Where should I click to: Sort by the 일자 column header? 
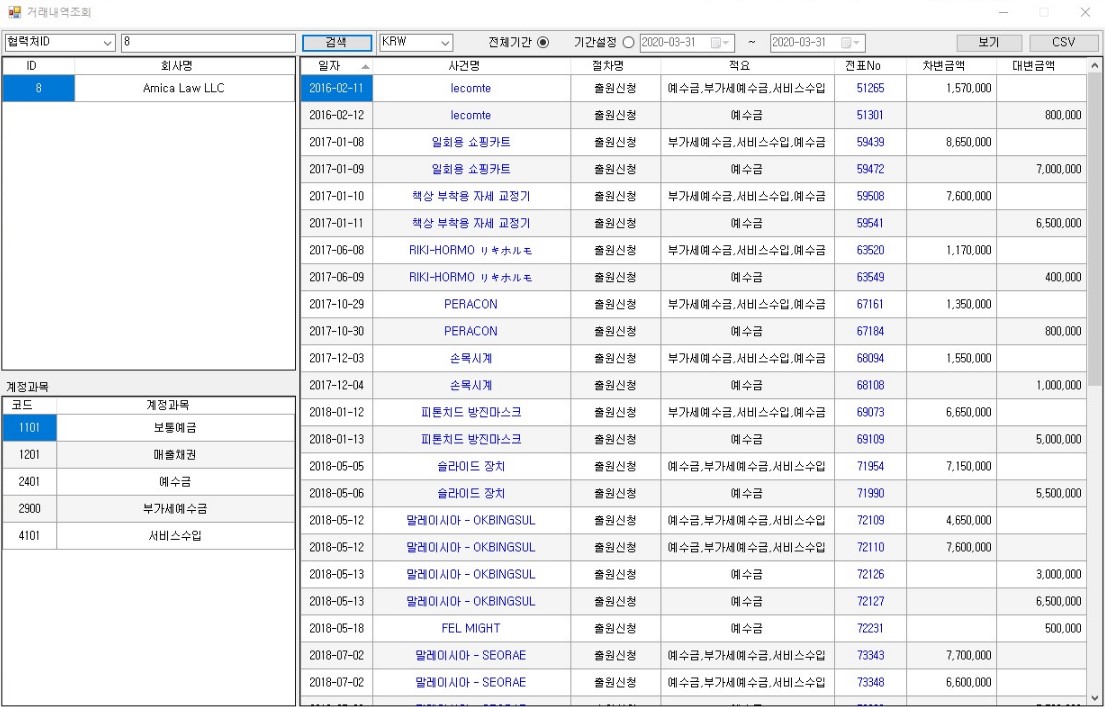point(337,66)
